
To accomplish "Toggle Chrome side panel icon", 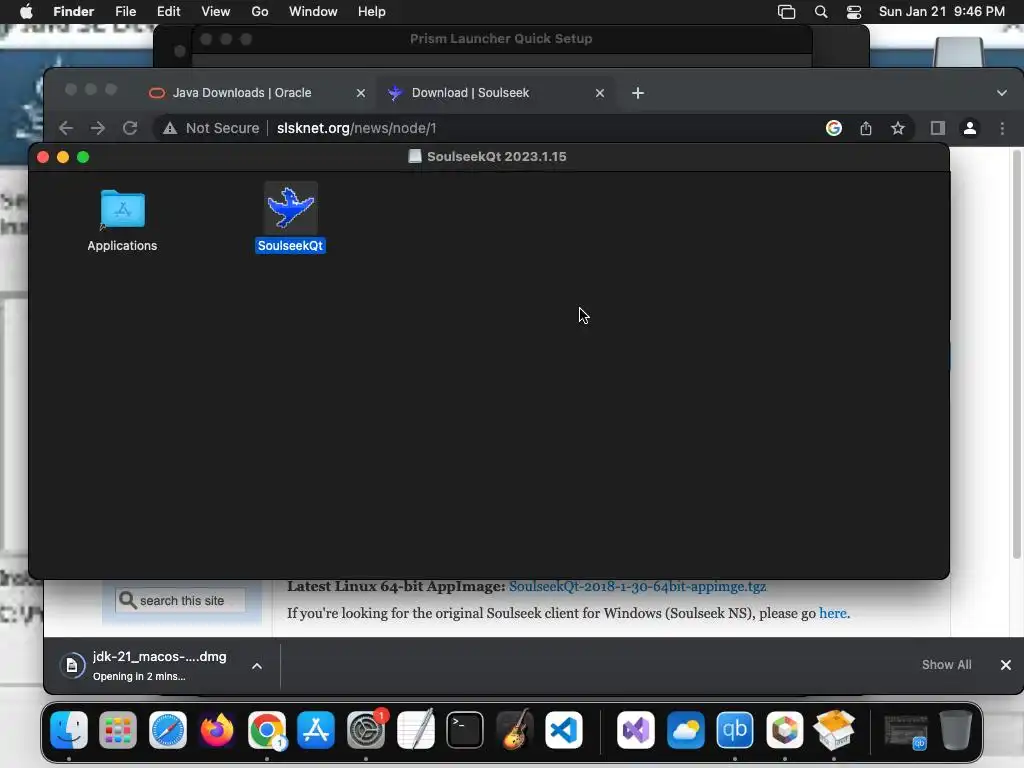I will coord(938,128).
